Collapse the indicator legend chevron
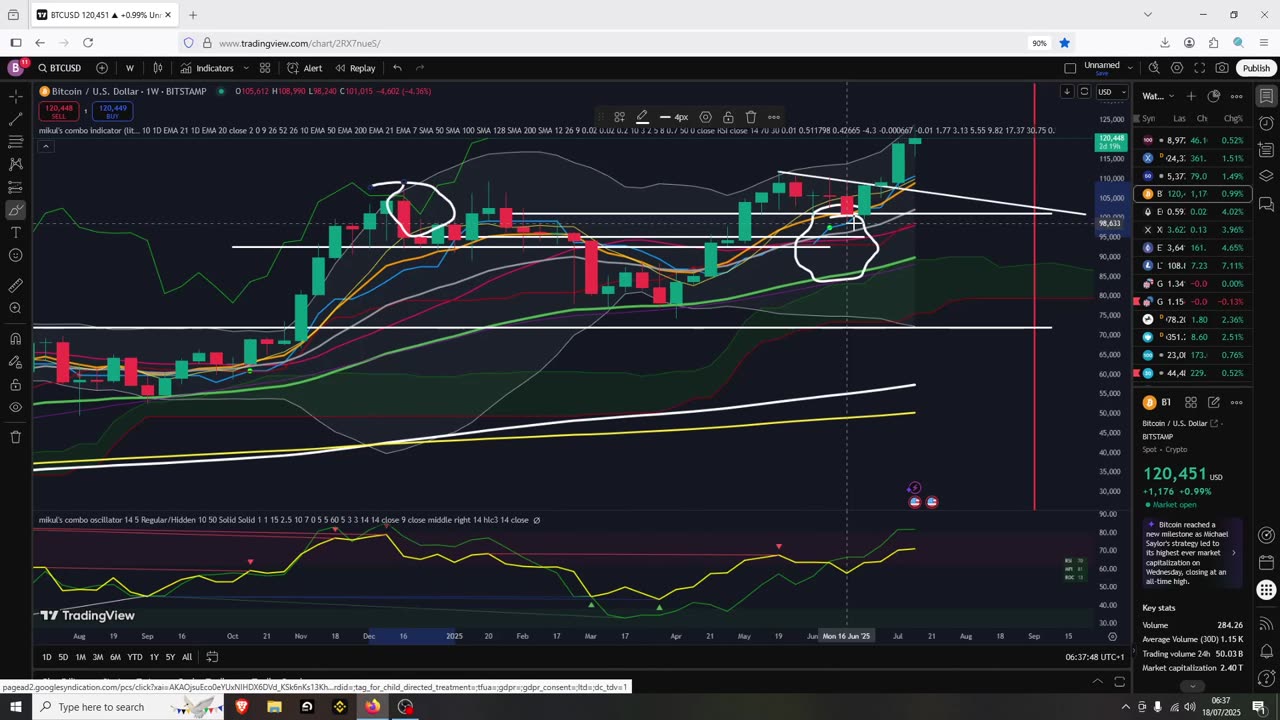Viewport: 1280px width, 720px height. (45, 147)
